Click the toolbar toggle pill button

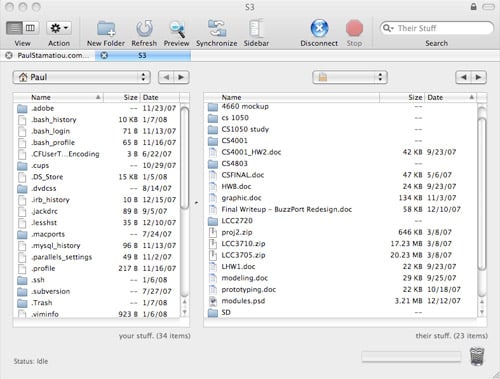488,7
